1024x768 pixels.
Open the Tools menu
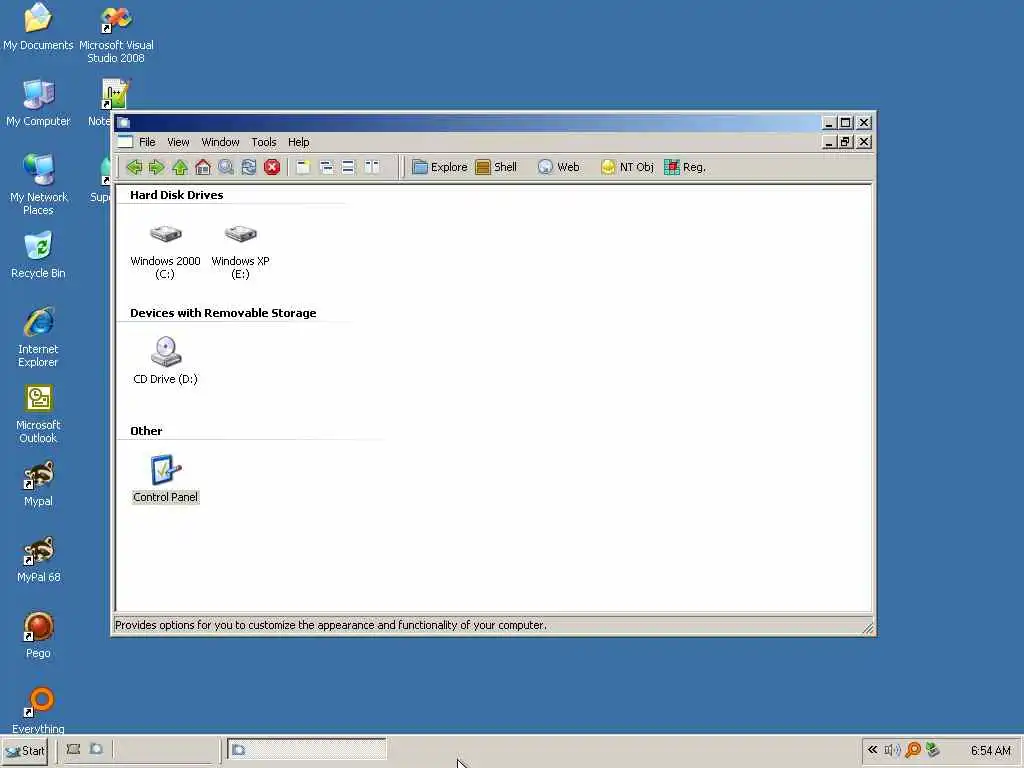click(x=264, y=142)
